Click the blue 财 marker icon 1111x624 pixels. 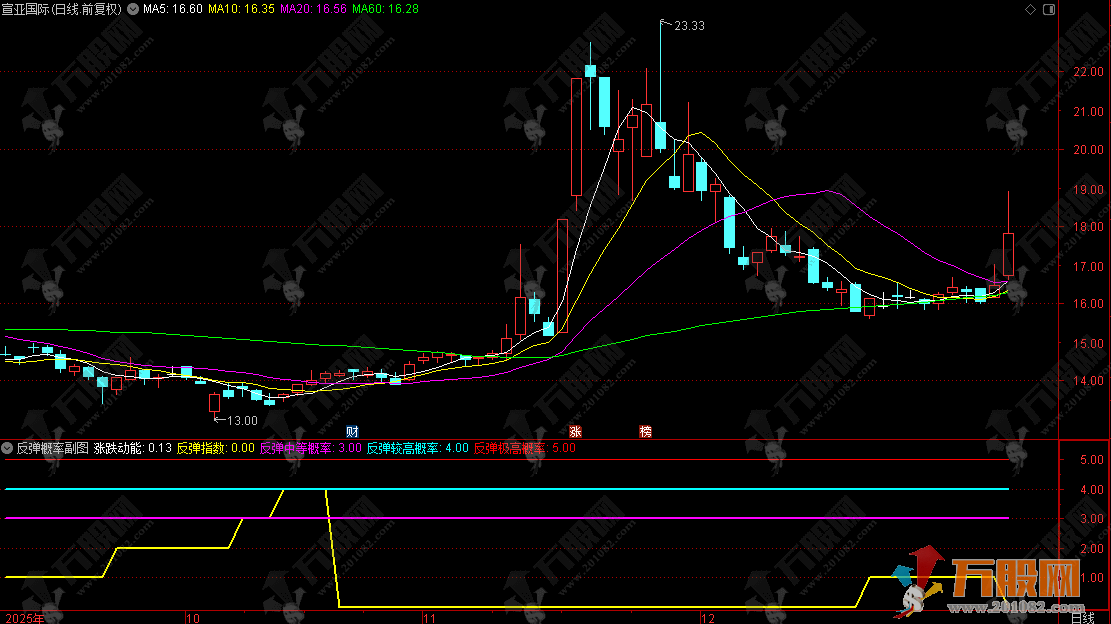click(352, 432)
